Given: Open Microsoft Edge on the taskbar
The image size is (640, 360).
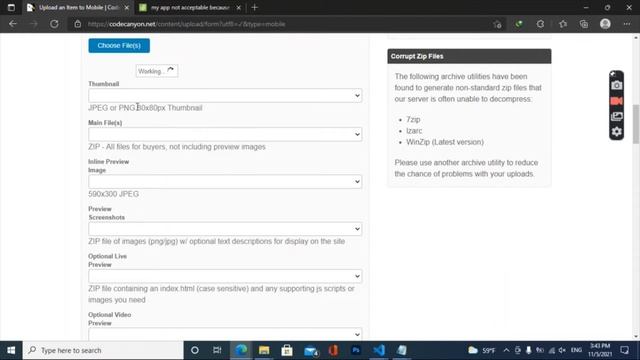Looking at the screenshot, I should [x=241, y=350].
